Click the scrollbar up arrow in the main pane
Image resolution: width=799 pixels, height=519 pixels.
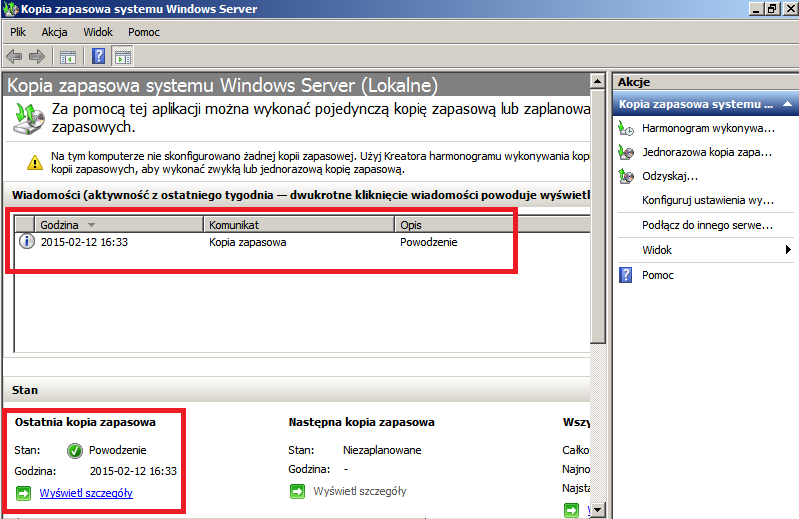597,81
